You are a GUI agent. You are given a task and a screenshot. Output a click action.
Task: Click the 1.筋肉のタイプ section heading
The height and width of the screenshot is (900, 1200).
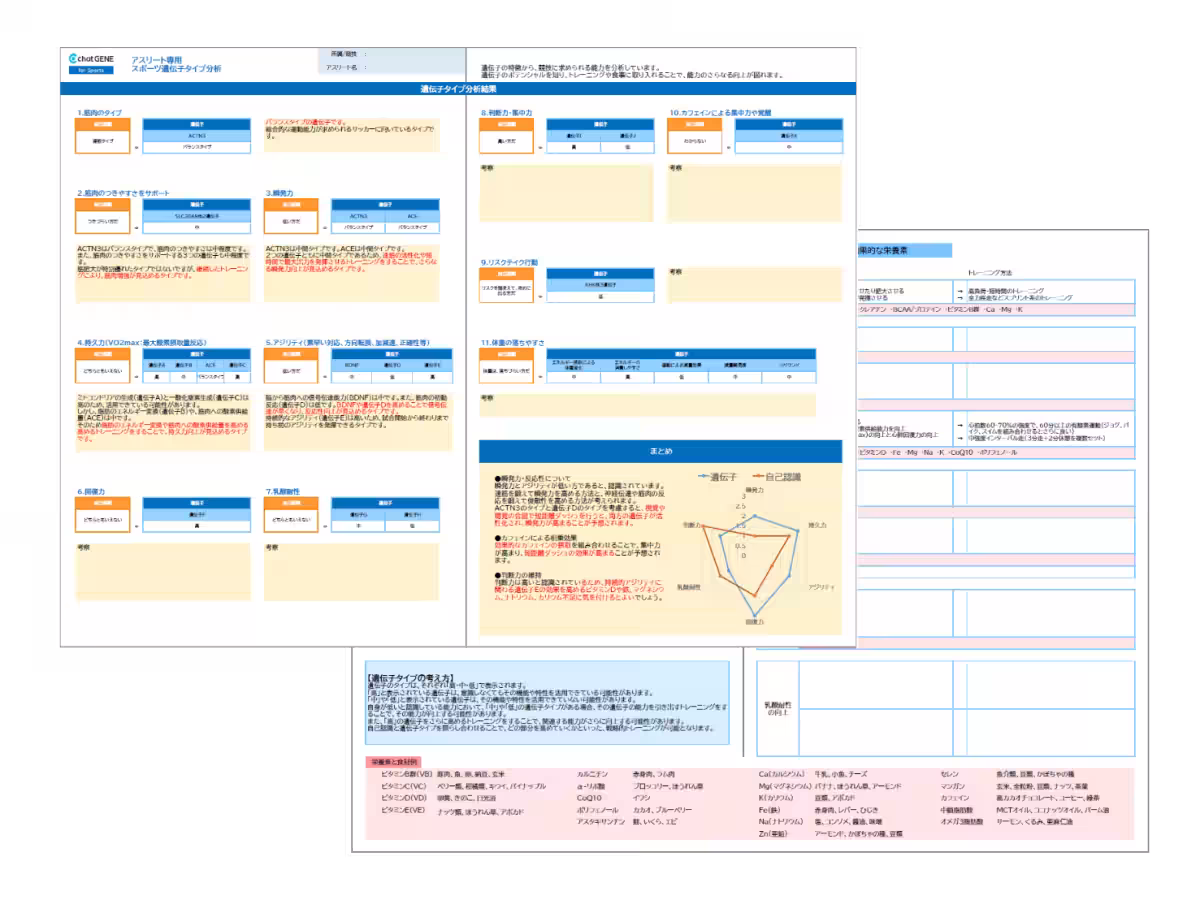click(x=100, y=113)
